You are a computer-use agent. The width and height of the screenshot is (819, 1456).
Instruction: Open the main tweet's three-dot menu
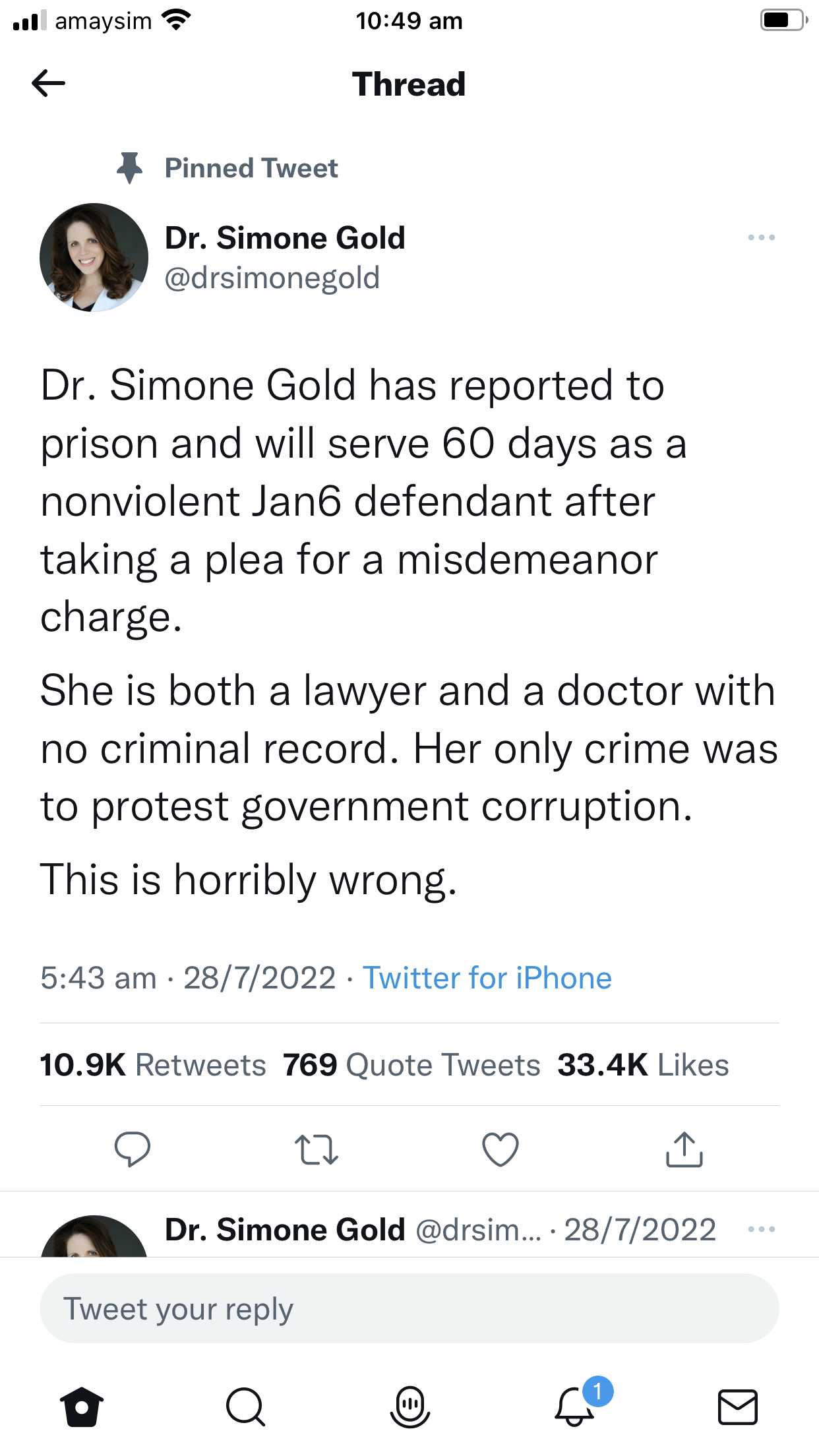pyautogui.click(x=761, y=237)
